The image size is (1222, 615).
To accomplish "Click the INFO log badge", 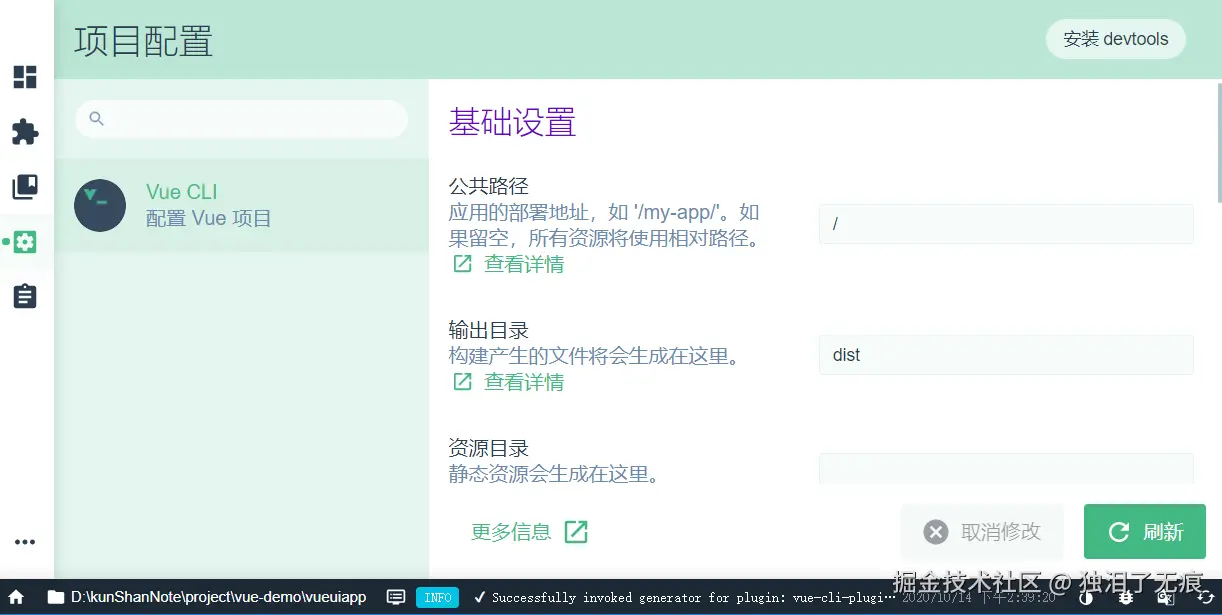I will 438,597.
